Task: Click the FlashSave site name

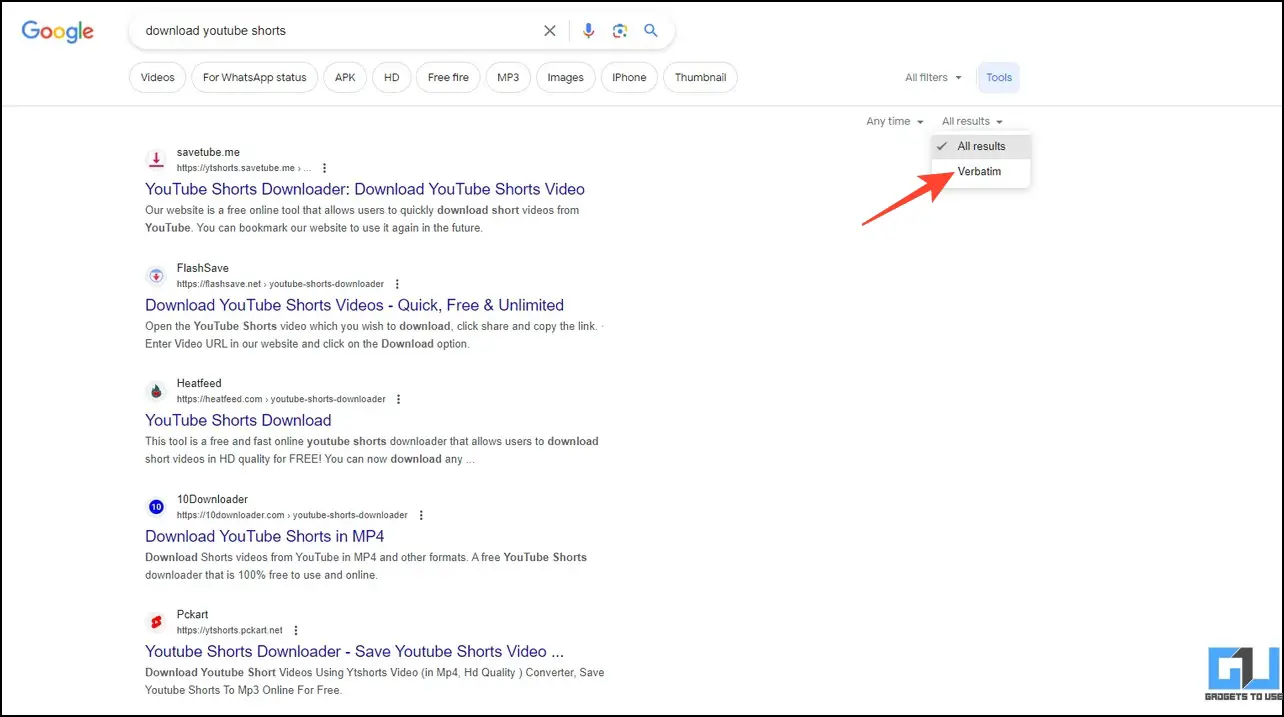Action: coord(203,268)
